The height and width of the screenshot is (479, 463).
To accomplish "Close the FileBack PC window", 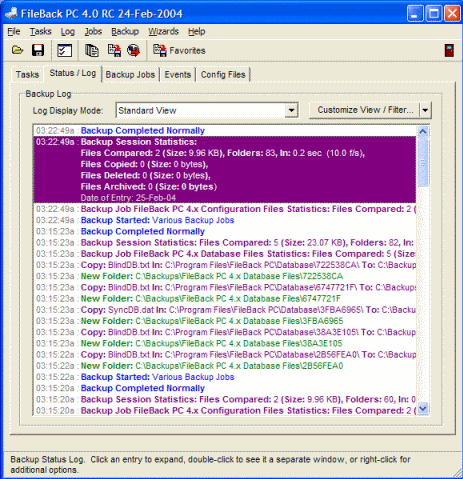I will tap(452, 14).
